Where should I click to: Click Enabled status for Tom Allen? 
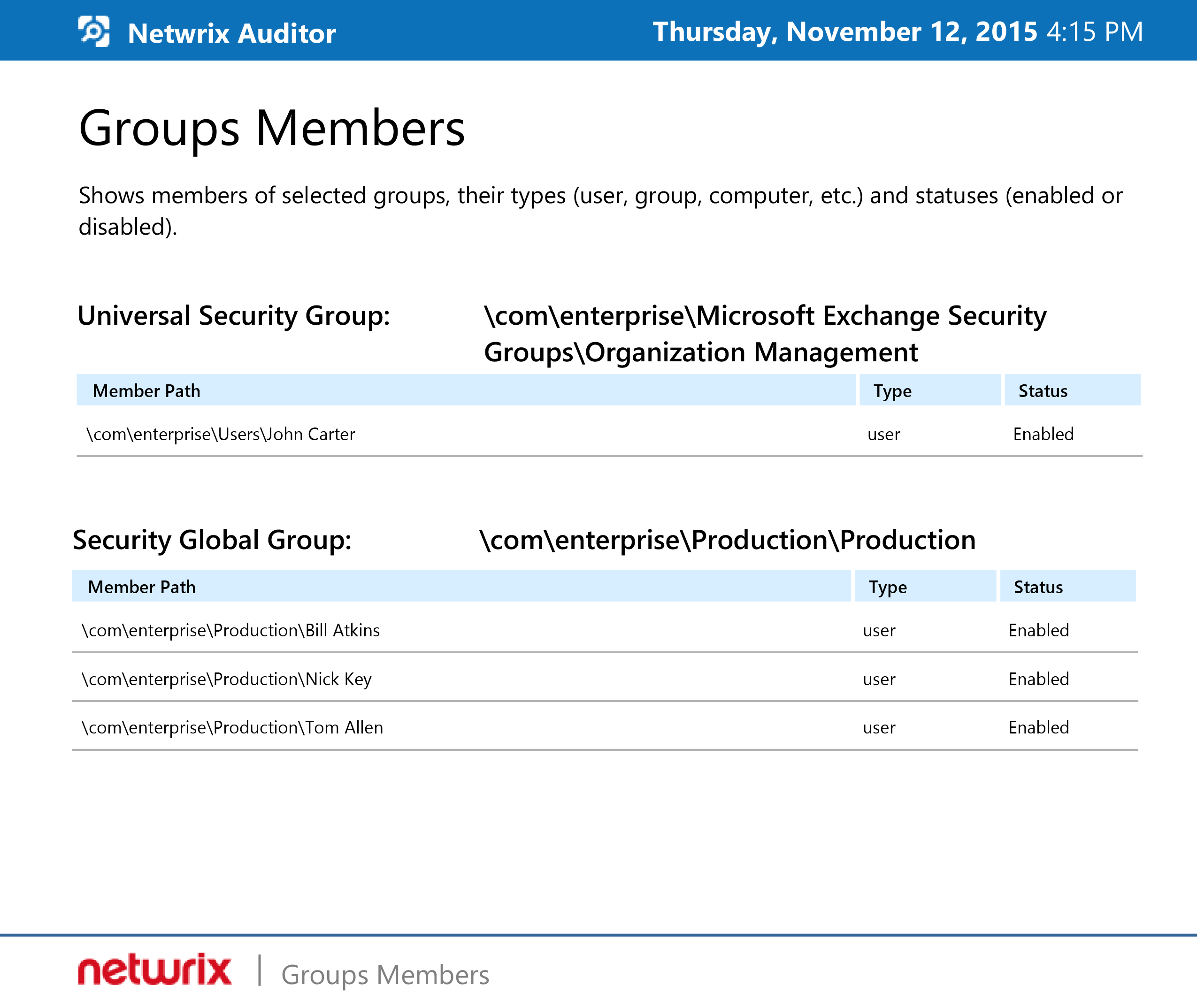pos(1039,727)
